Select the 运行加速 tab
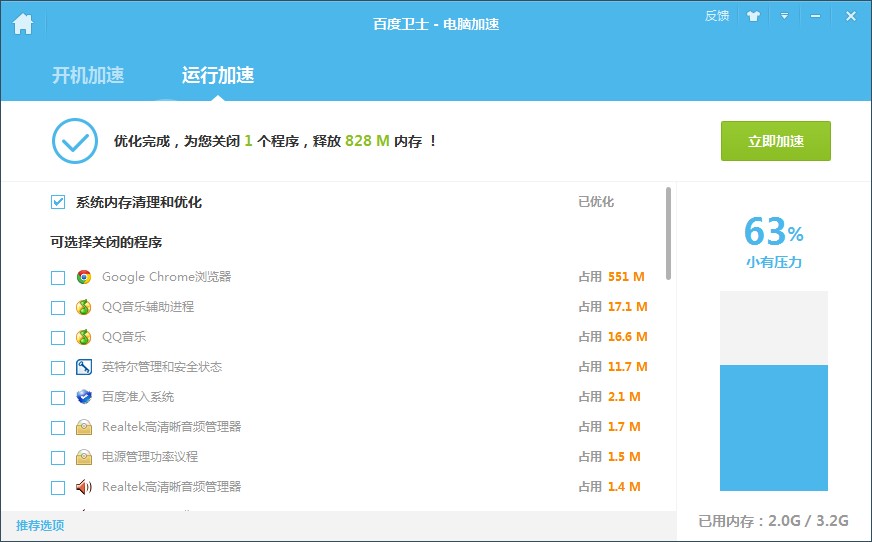The width and height of the screenshot is (872, 542). [x=218, y=75]
